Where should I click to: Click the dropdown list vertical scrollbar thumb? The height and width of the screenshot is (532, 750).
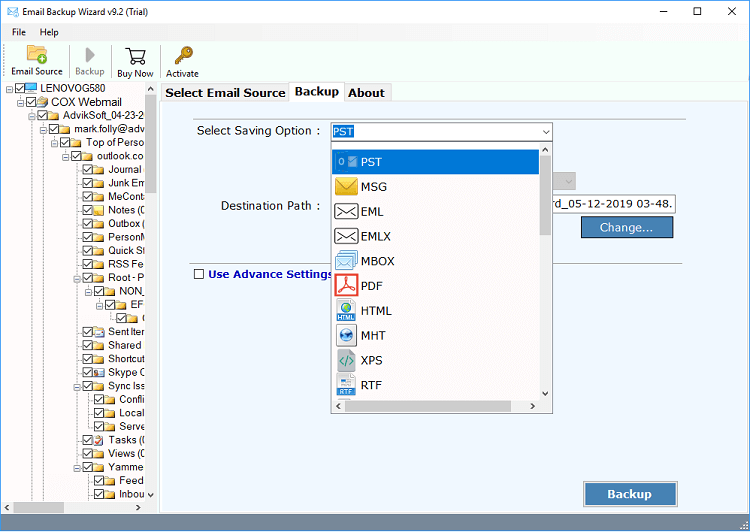point(545,195)
